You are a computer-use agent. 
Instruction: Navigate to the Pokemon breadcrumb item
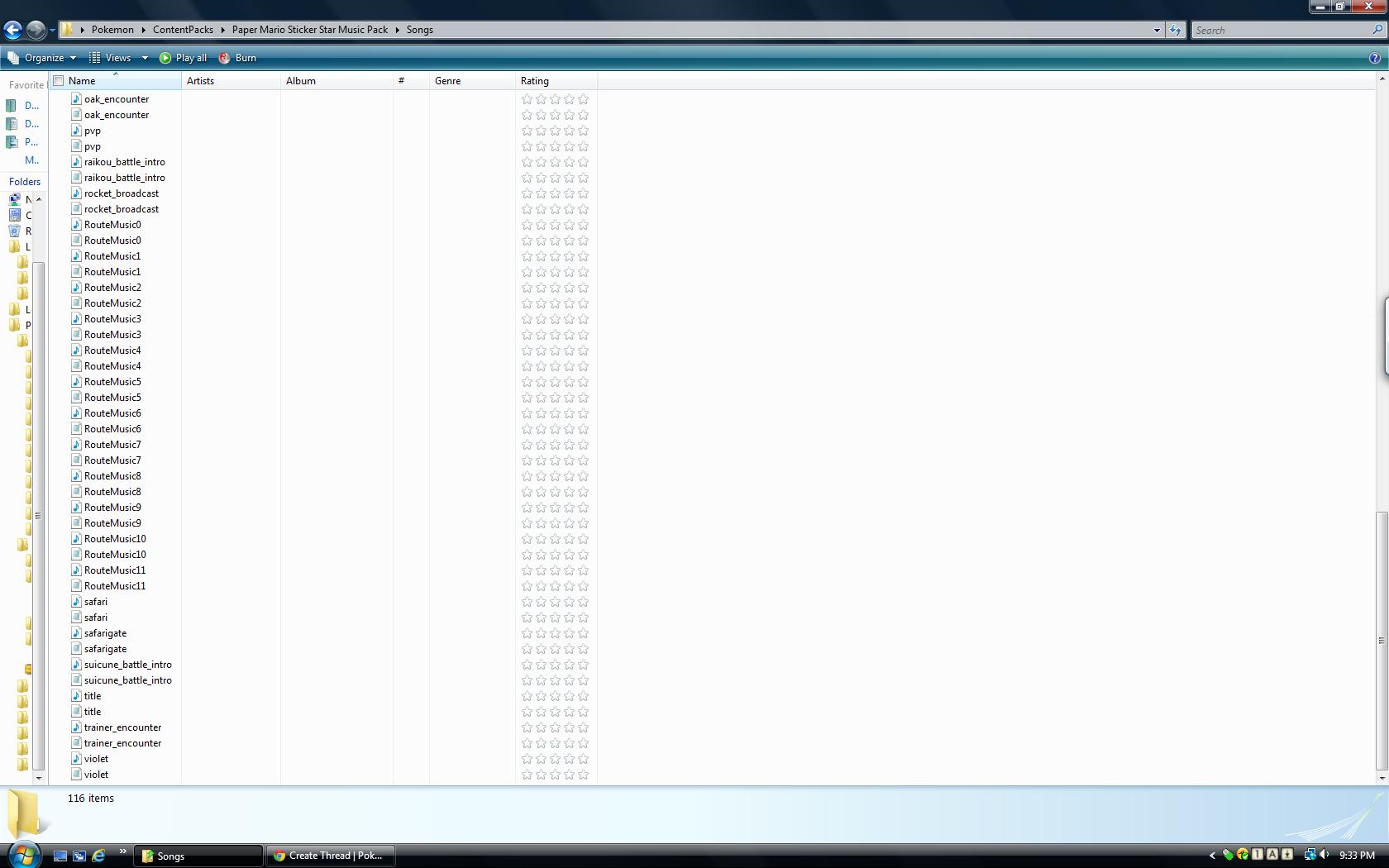click(112, 30)
